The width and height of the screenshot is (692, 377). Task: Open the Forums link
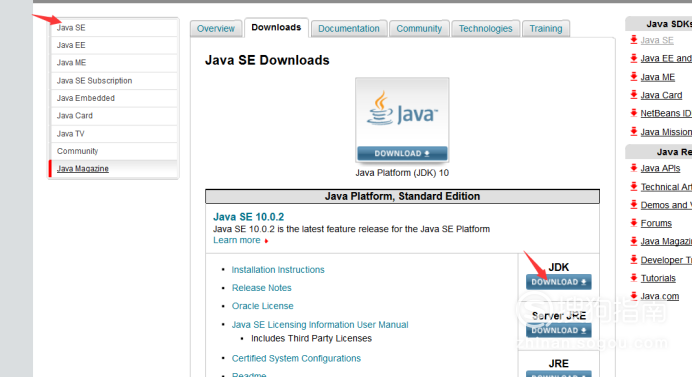(656, 223)
